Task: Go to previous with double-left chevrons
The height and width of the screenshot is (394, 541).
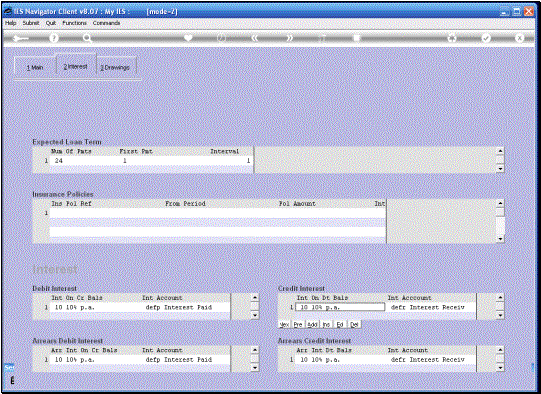Action: coord(255,38)
